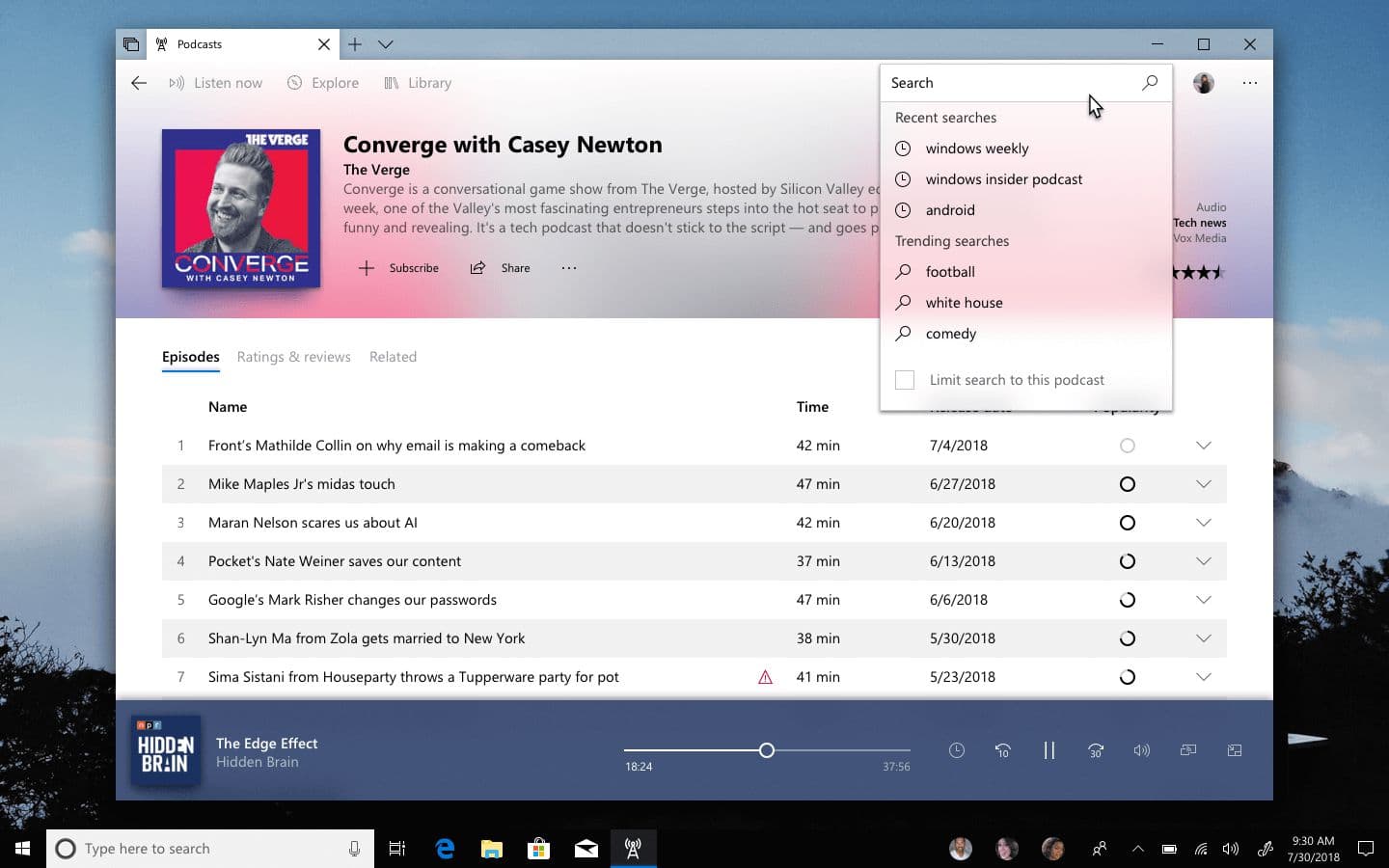Click the popularity circle for 6/6/2018 episode

pyautogui.click(x=1128, y=600)
